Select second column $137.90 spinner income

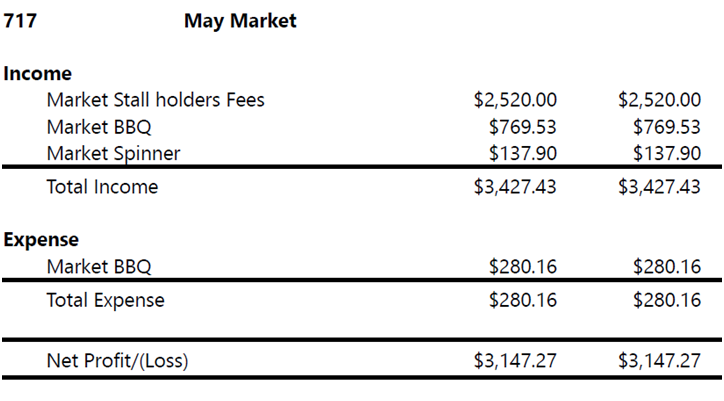pos(667,153)
